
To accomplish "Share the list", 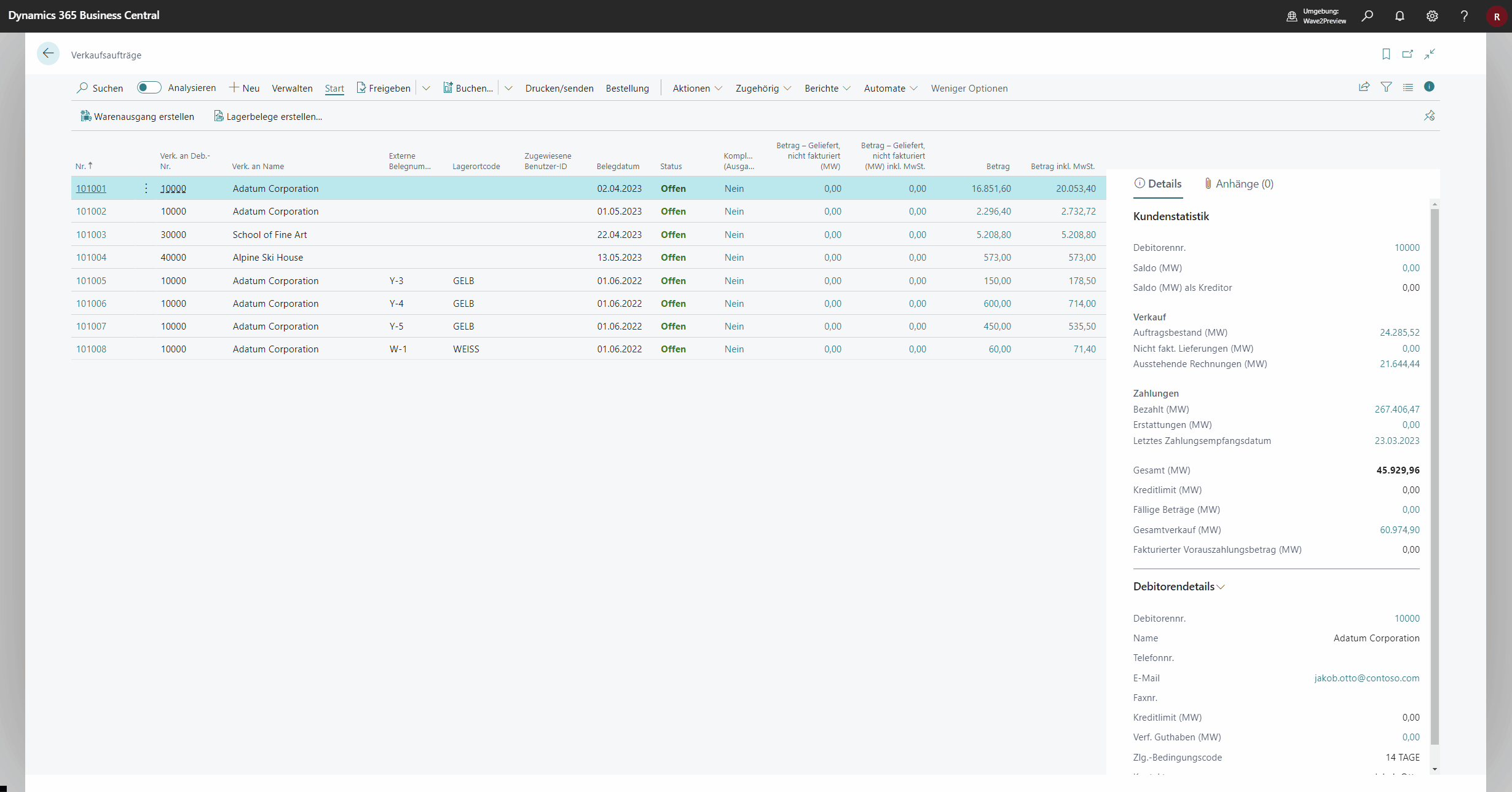I will pyautogui.click(x=1364, y=87).
